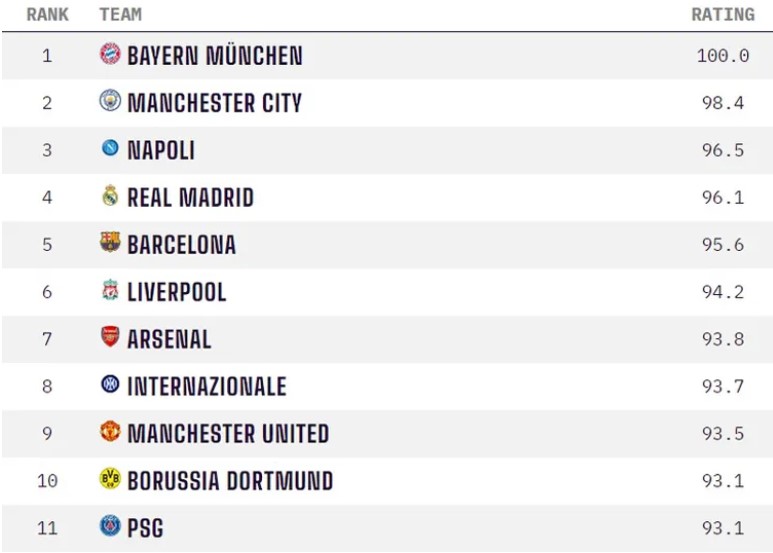Click the Barcelona club crest
Image resolution: width=773 pixels, height=553 pixels.
click(x=110, y=243)
